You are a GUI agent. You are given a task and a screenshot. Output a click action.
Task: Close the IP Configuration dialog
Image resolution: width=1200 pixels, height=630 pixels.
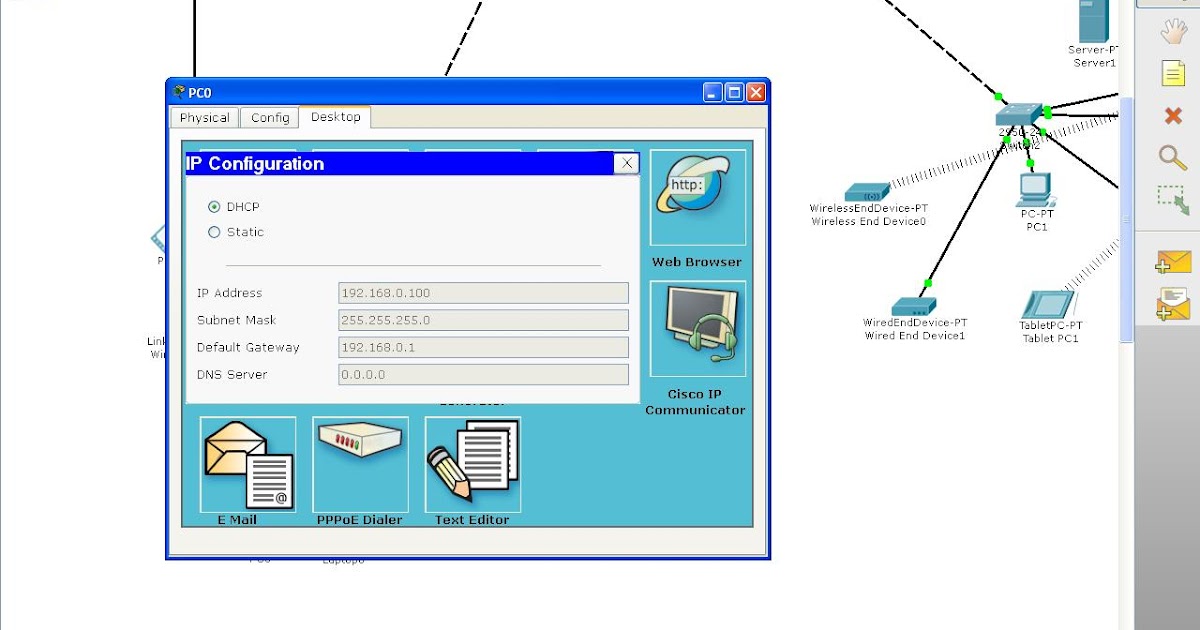[627, 162]
